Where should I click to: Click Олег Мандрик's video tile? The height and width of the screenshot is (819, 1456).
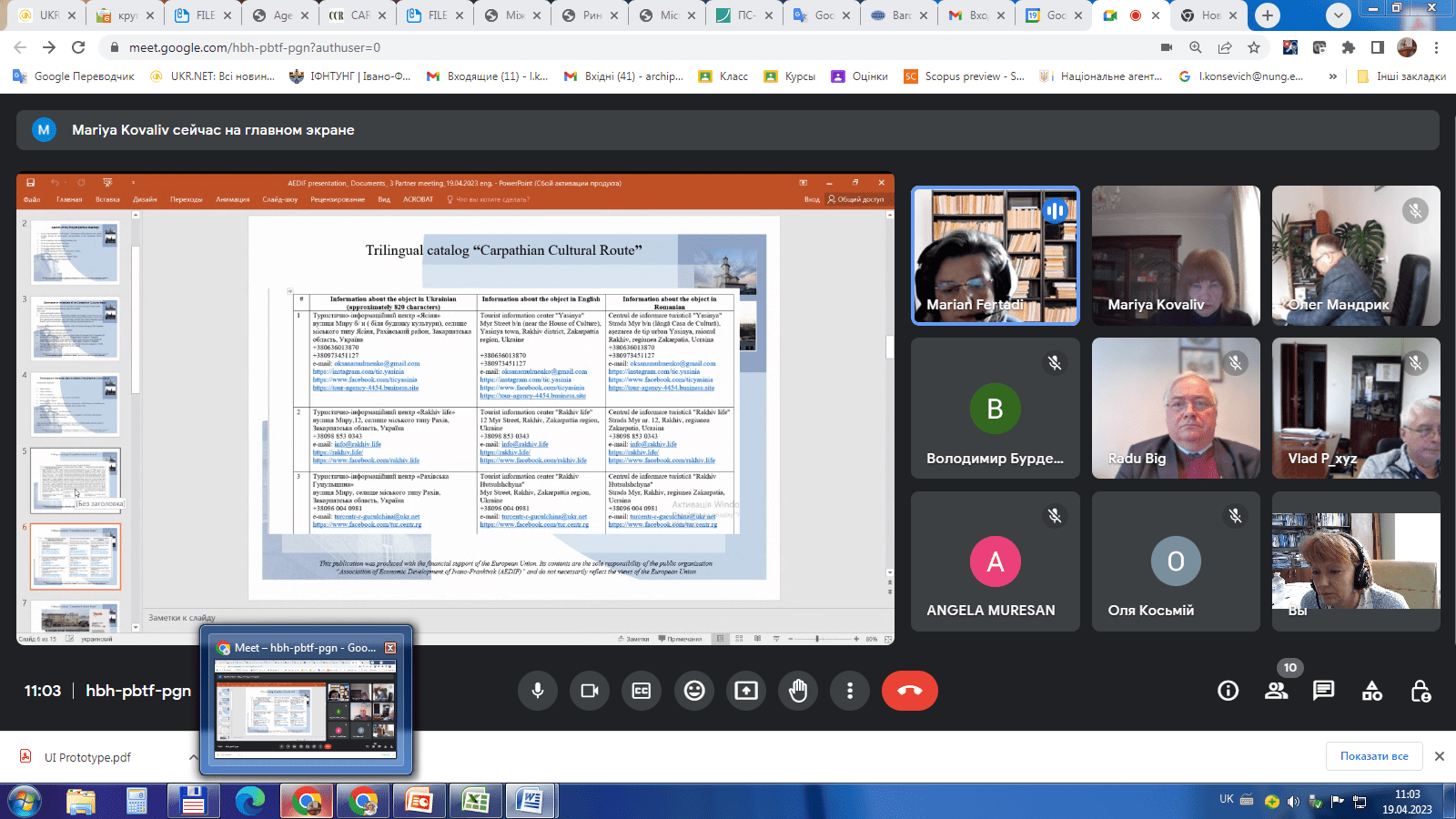[x=1356, y=256]
